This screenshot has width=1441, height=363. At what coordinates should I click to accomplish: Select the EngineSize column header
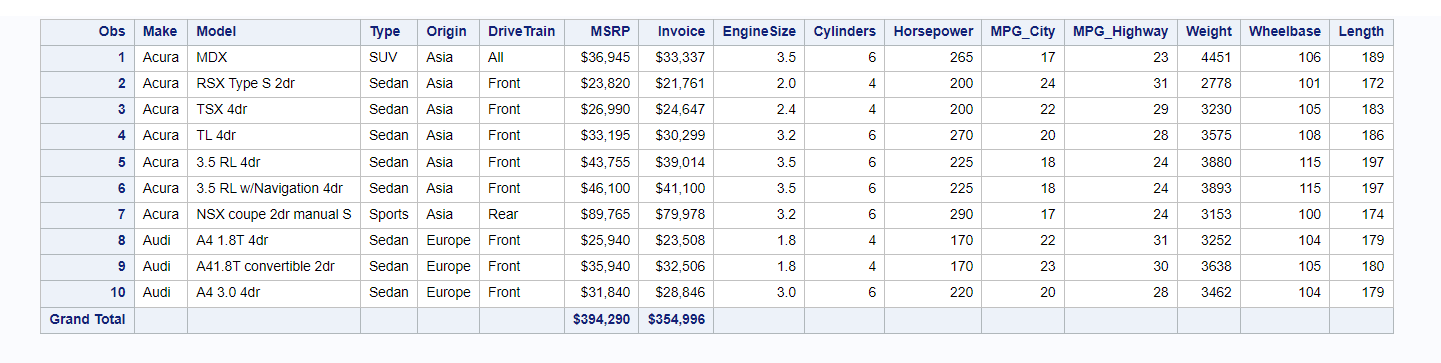point(759,32)
